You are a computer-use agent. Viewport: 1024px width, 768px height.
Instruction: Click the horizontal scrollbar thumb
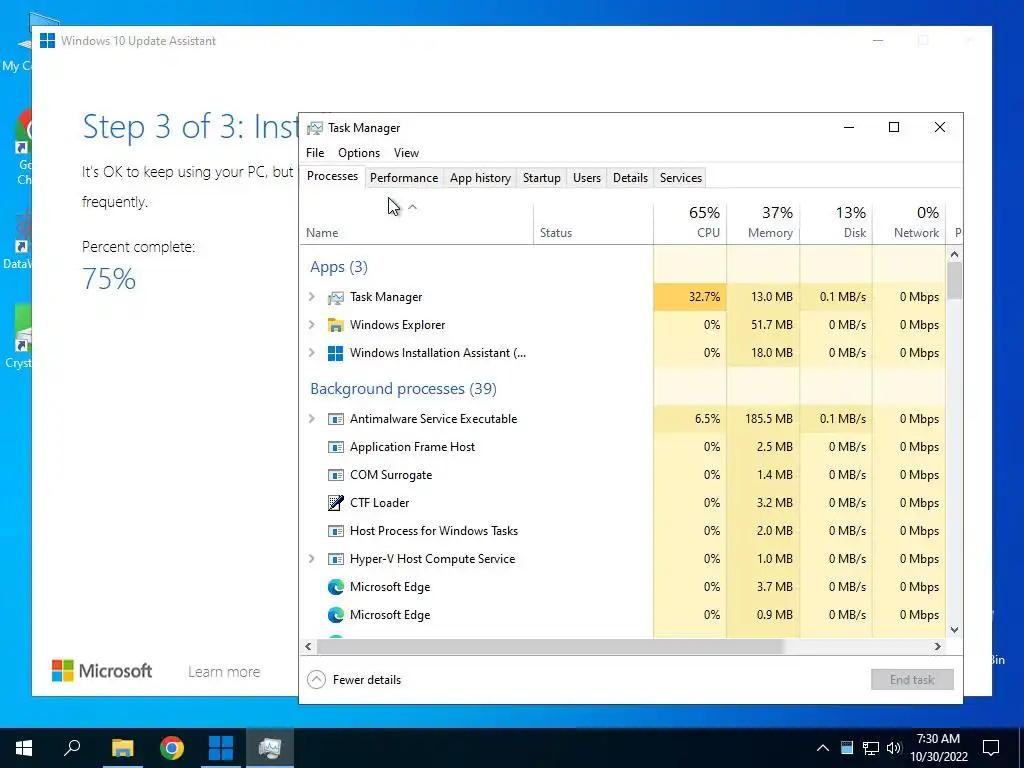(x=550, y=647)
